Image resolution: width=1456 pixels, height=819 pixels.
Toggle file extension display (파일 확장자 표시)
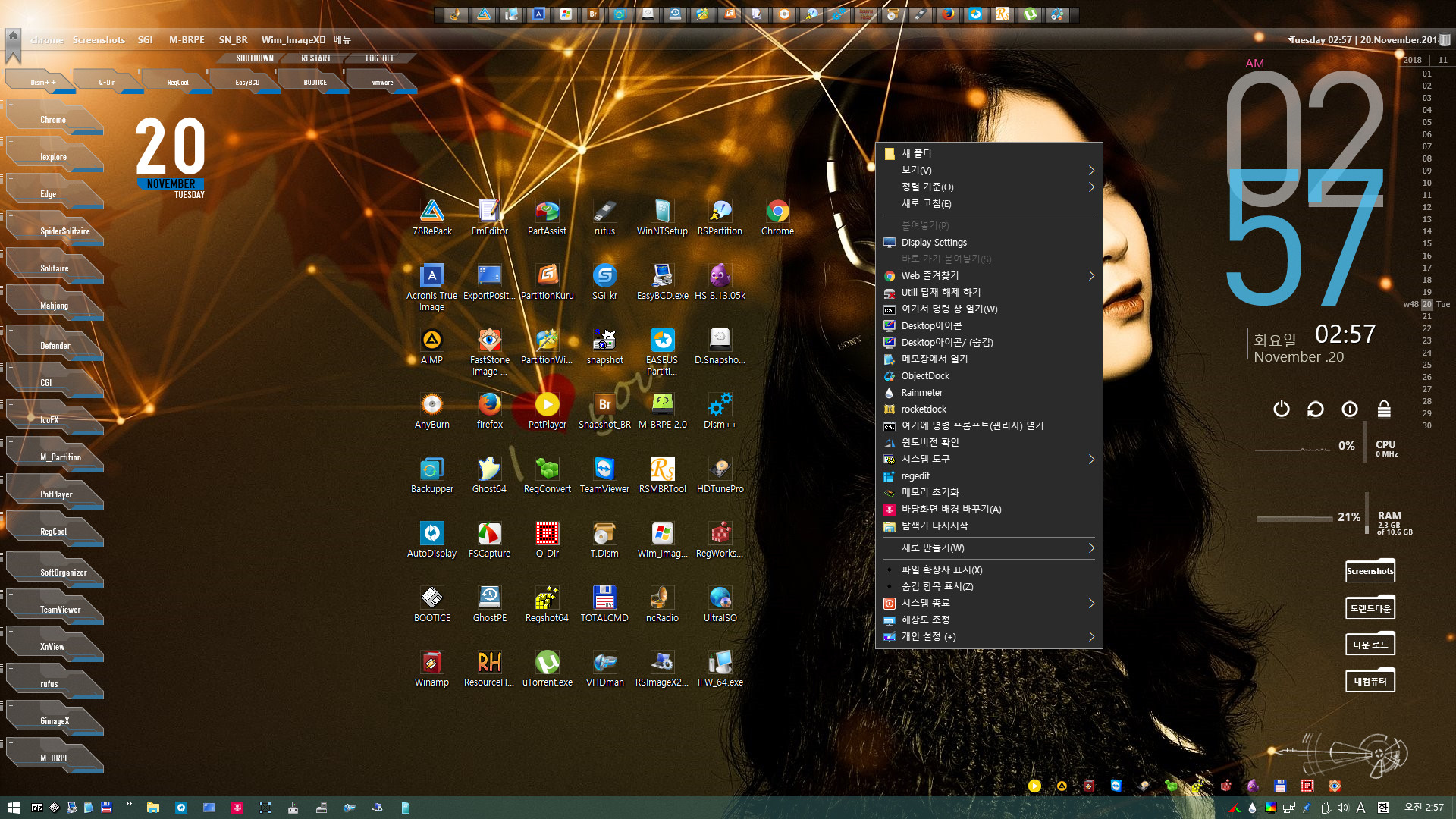click(989, 570)
